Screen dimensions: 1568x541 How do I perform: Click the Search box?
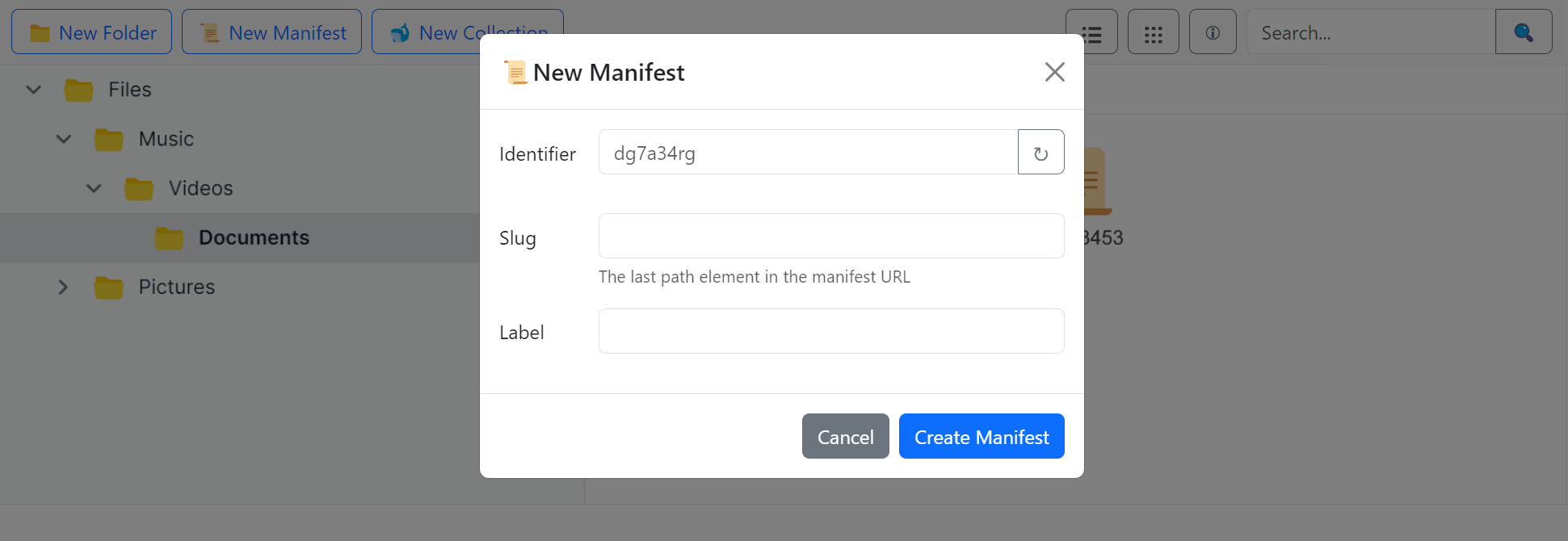[x=1371, y=32]
